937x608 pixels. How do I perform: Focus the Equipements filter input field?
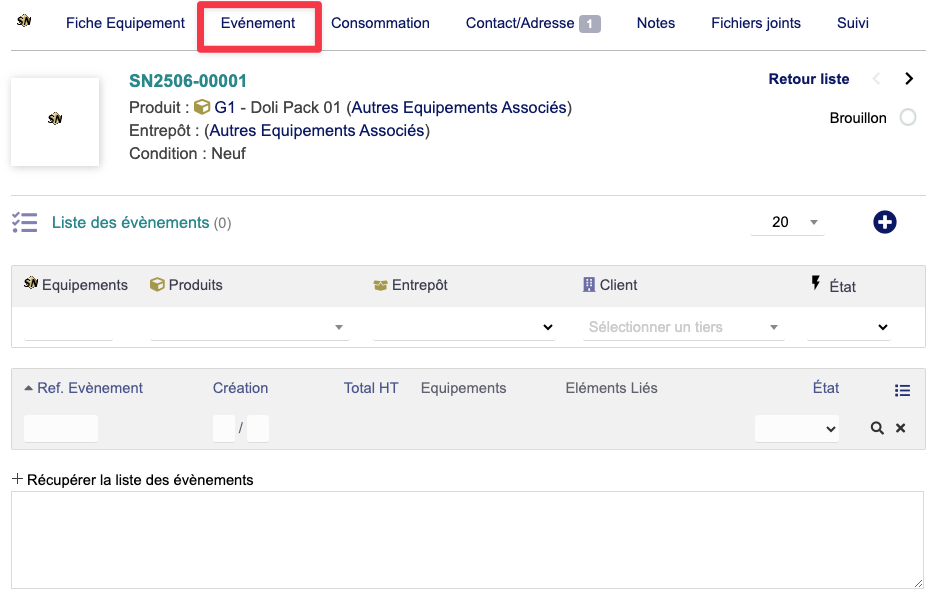click(x=68, y=327)
